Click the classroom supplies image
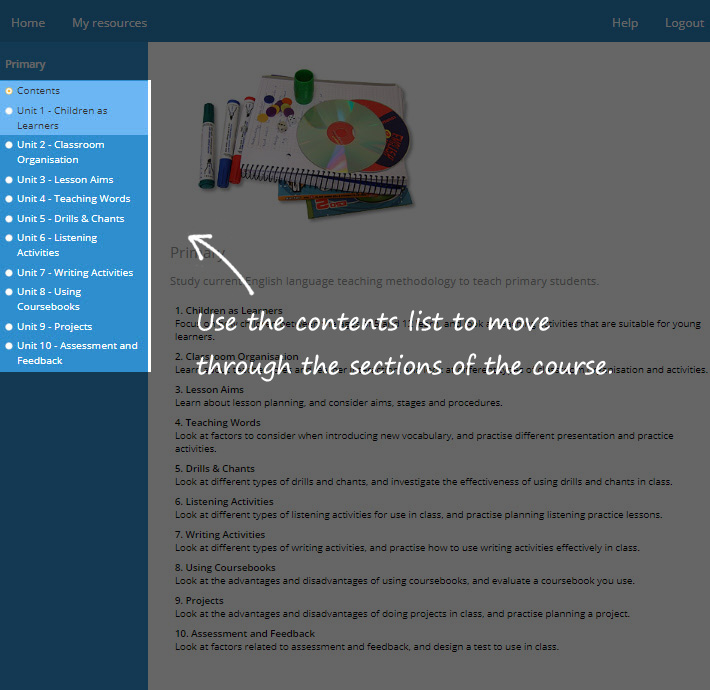Screen dimensions: 710x690 pyautogui.click(x=304, y=140)
